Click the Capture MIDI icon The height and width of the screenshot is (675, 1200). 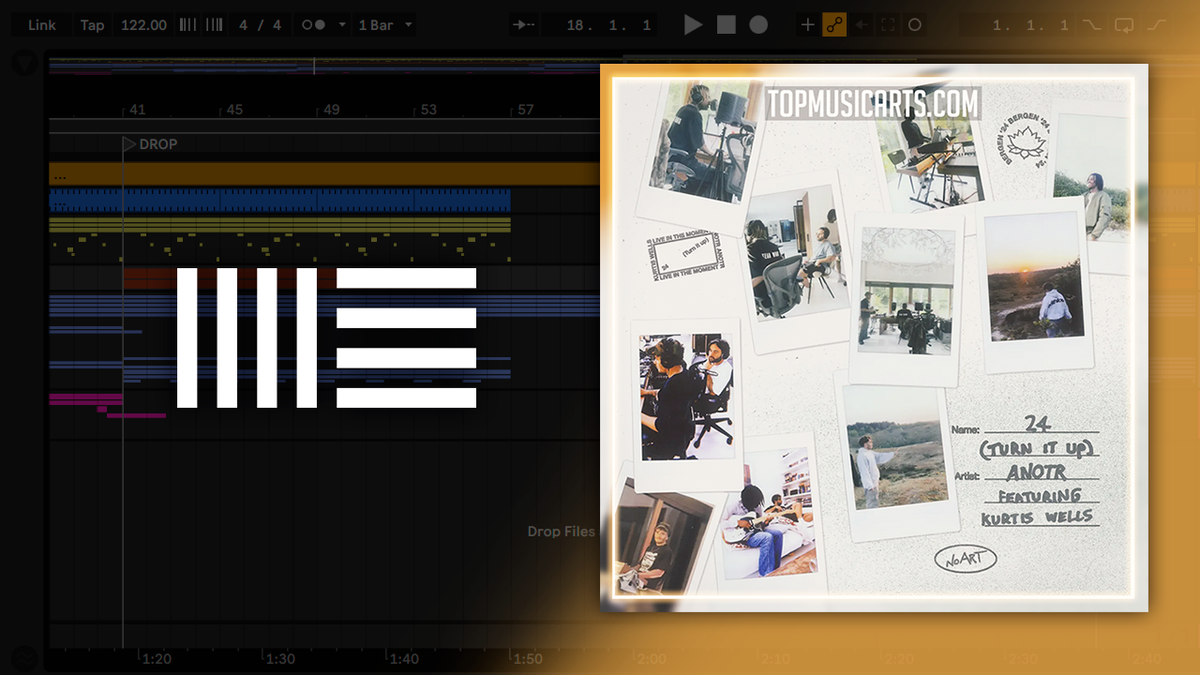tap(888, 25)
